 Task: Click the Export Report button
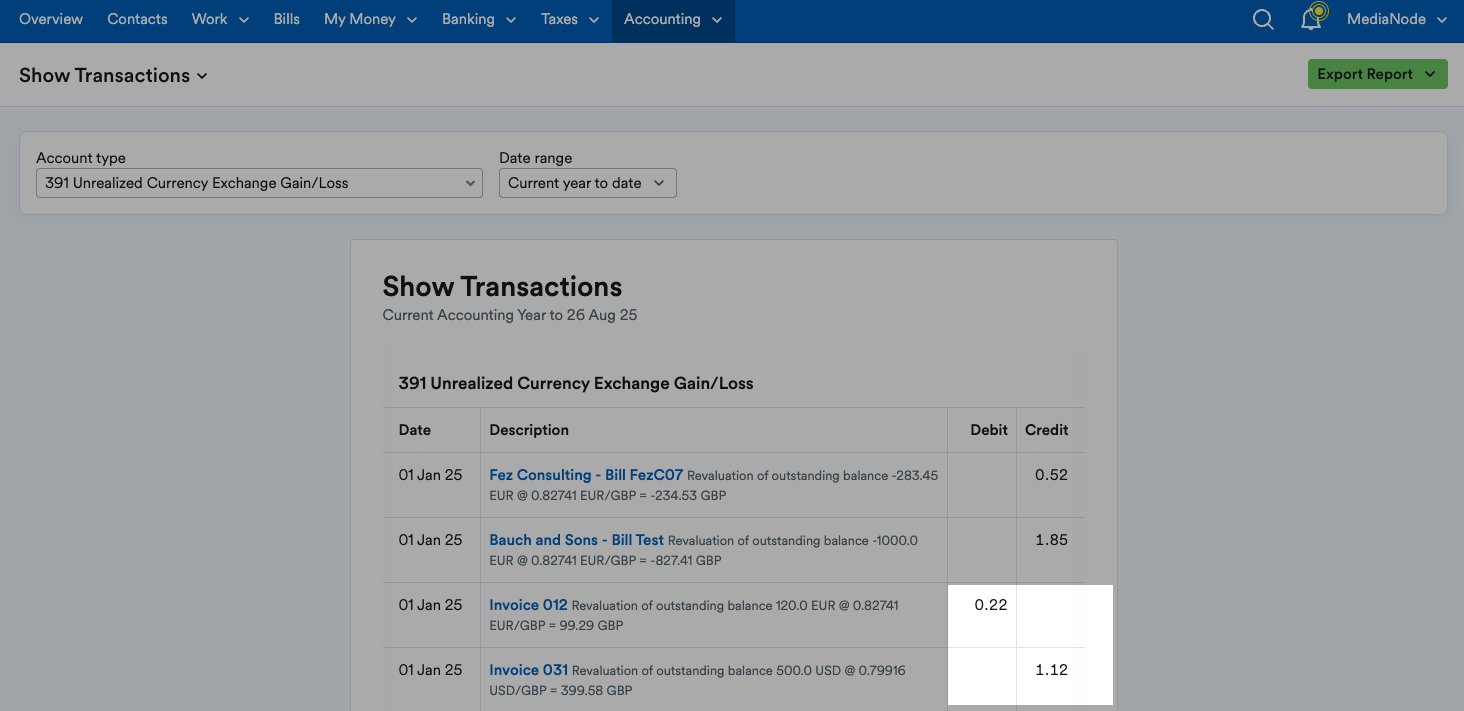click(1377, 74)
